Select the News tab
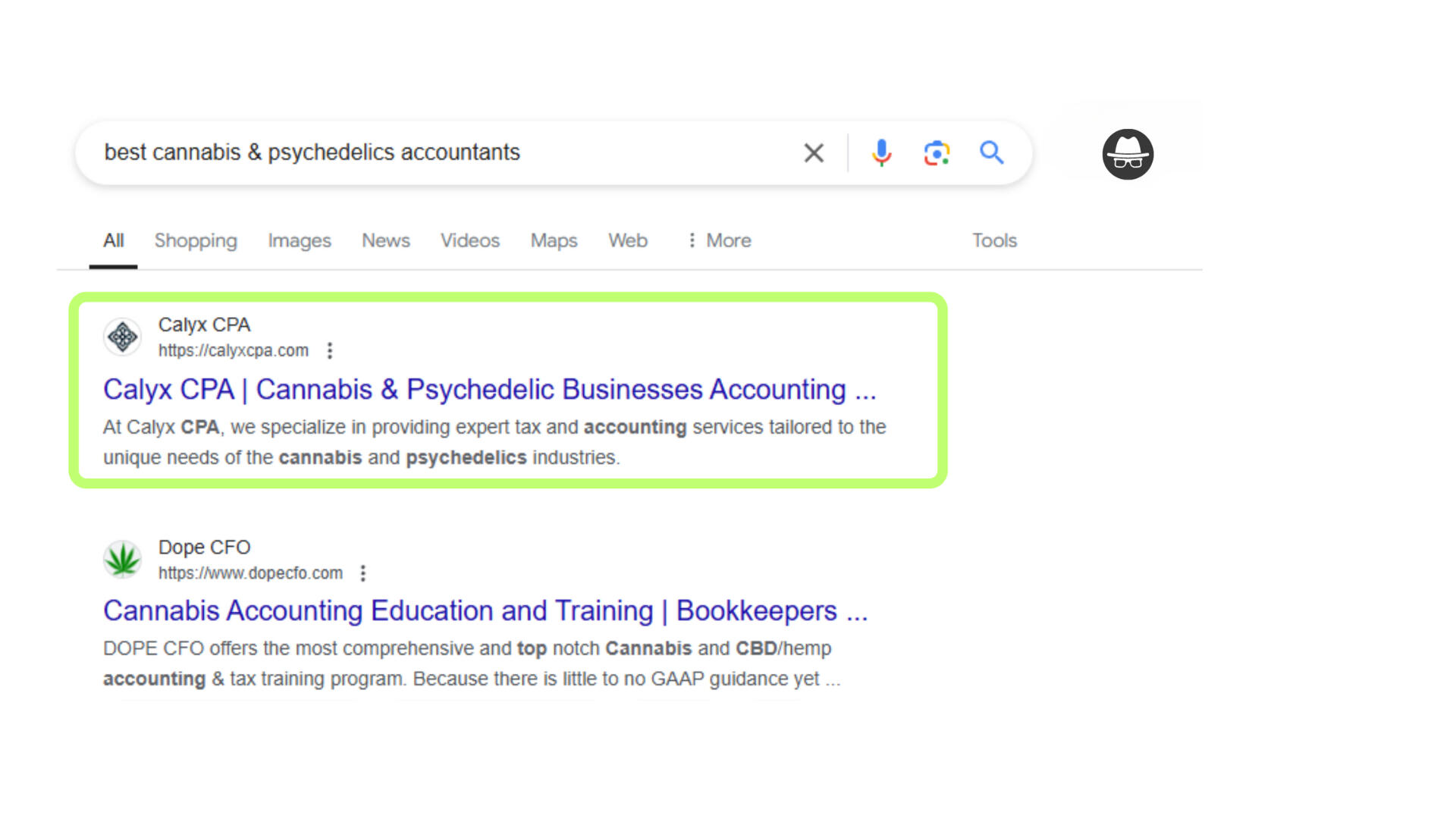The image size is (1456, 819). (x=386, y=240)
